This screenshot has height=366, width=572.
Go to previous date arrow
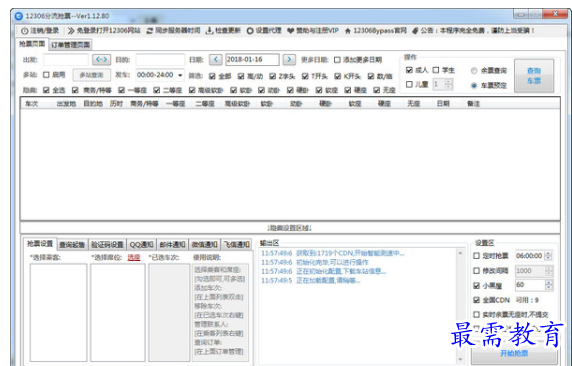click(x=216, y=59)
